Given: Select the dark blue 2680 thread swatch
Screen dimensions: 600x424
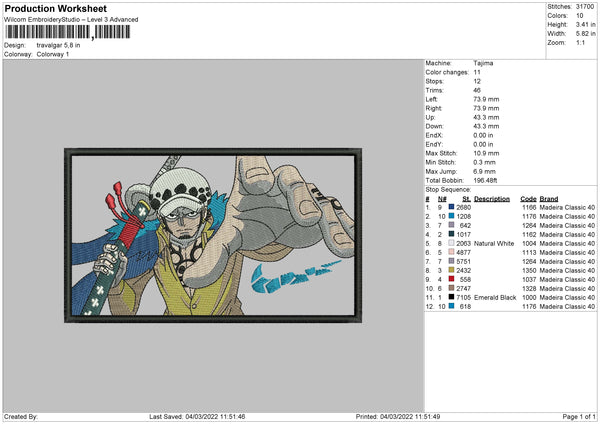Looking at the screenshot, I should (x=452, y=207).
